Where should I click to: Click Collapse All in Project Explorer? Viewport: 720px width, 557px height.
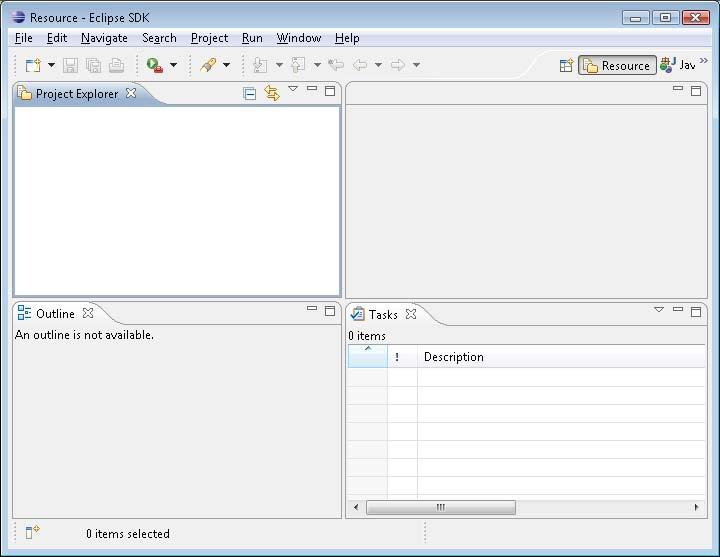pos(250,94)
